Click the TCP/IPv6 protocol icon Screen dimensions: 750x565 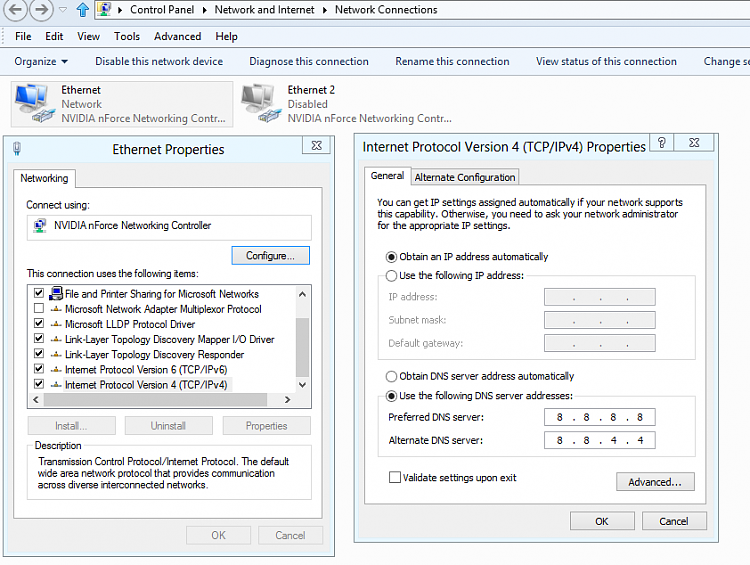coord(56,369)
